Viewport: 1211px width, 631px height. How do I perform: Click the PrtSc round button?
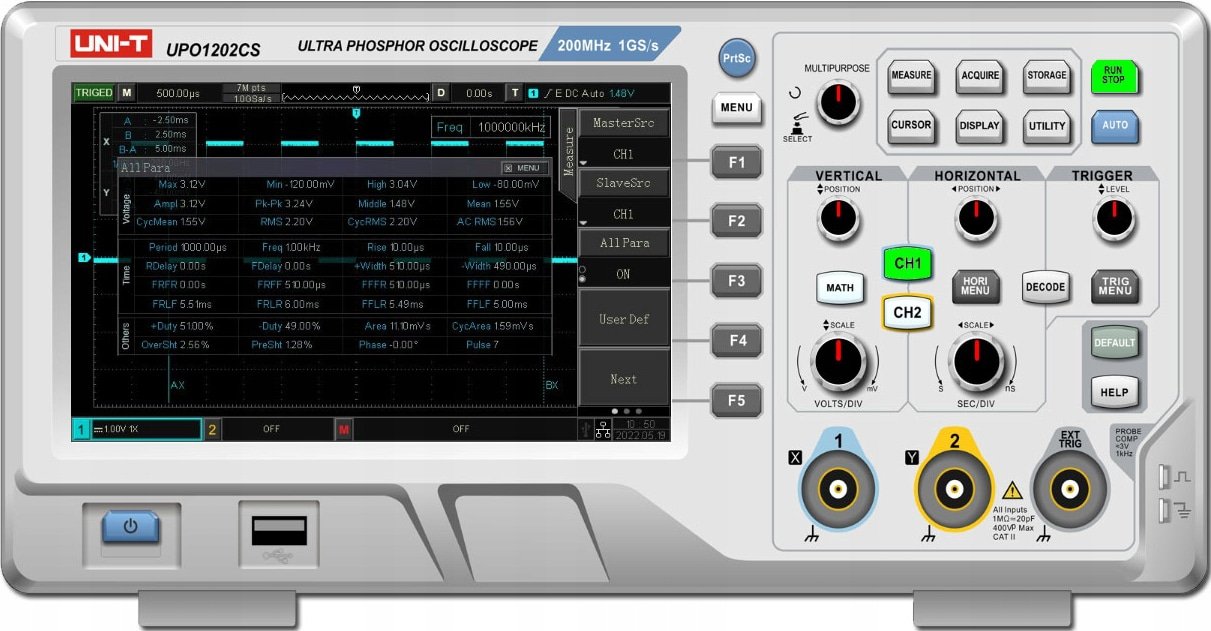(x=736, y=58)
